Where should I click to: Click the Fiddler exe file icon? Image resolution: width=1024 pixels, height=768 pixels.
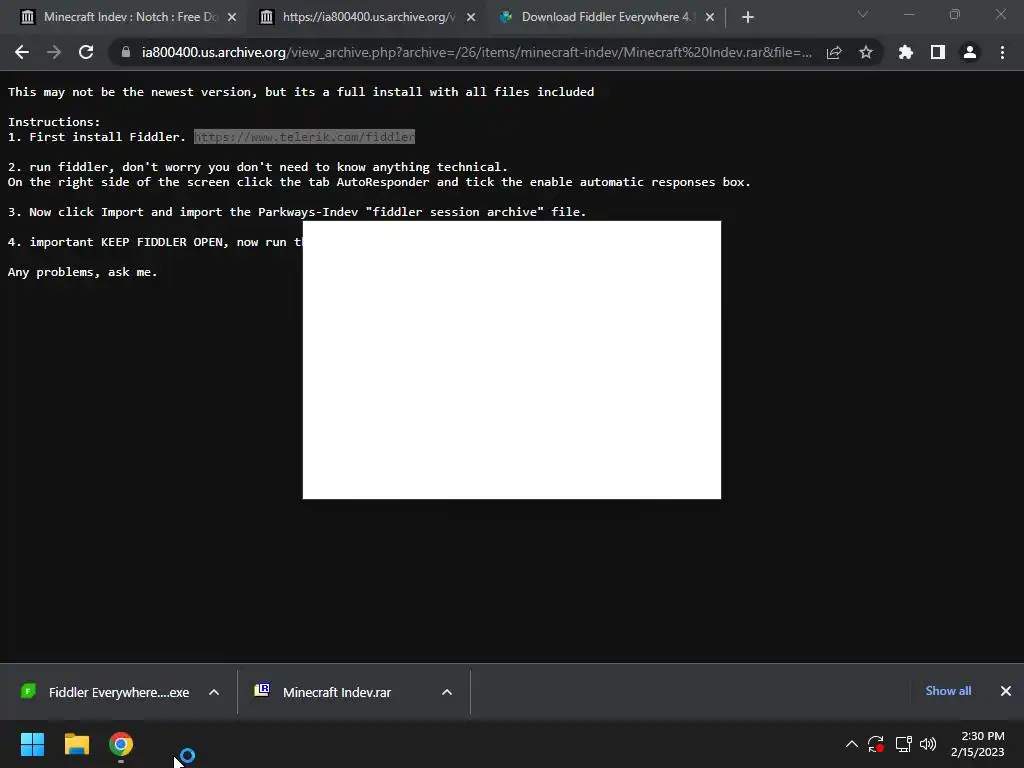[x=28, y=691]
